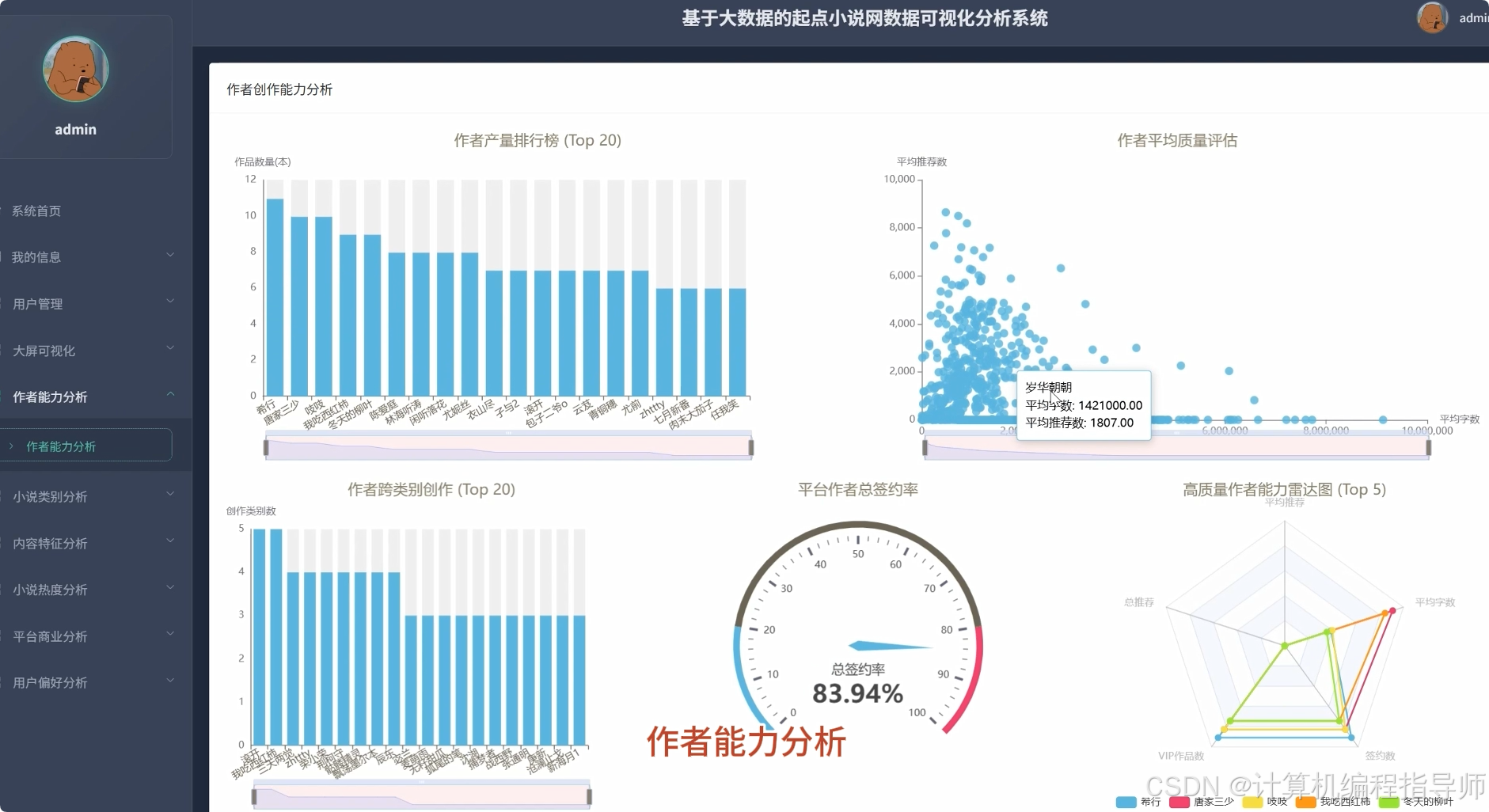Open the 大屏可视化 menu

point(44,351)
